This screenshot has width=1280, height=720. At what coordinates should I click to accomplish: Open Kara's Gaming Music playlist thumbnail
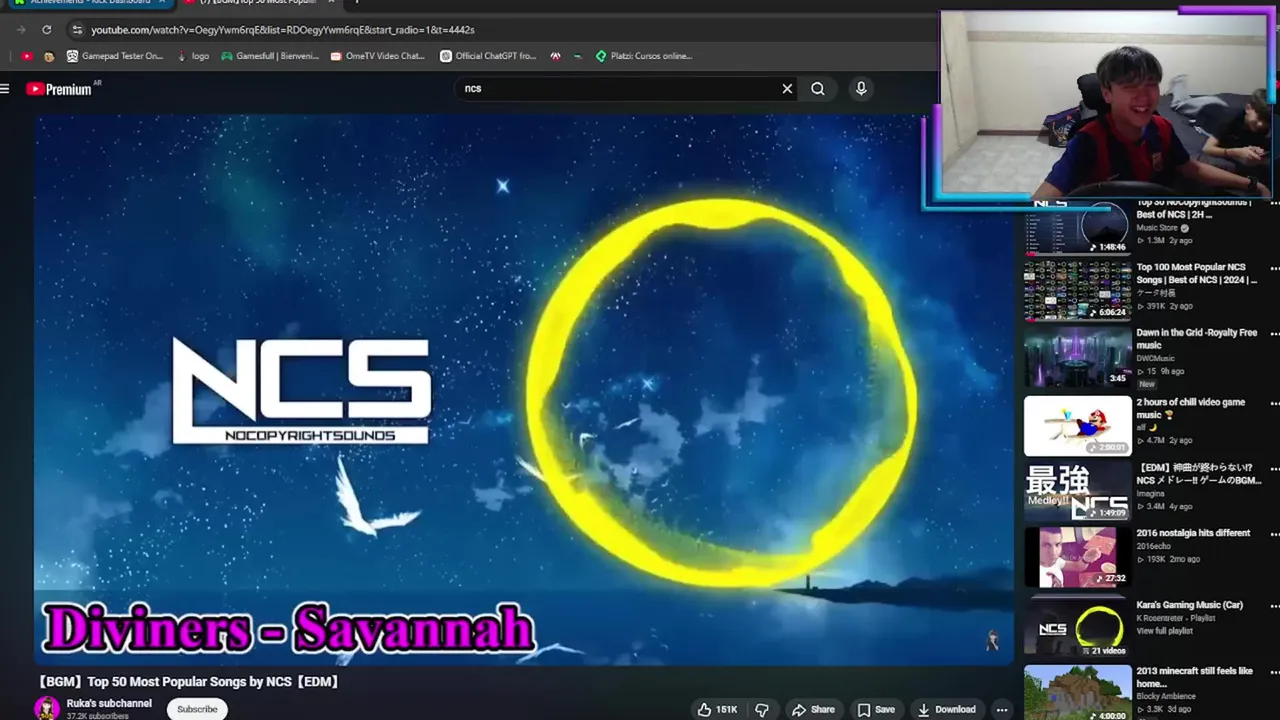coord(1077,626)
